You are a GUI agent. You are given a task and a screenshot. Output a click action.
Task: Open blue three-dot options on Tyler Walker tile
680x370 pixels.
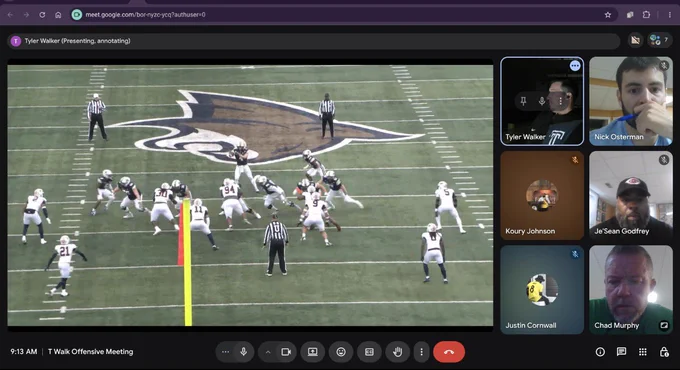coord(575,66)
